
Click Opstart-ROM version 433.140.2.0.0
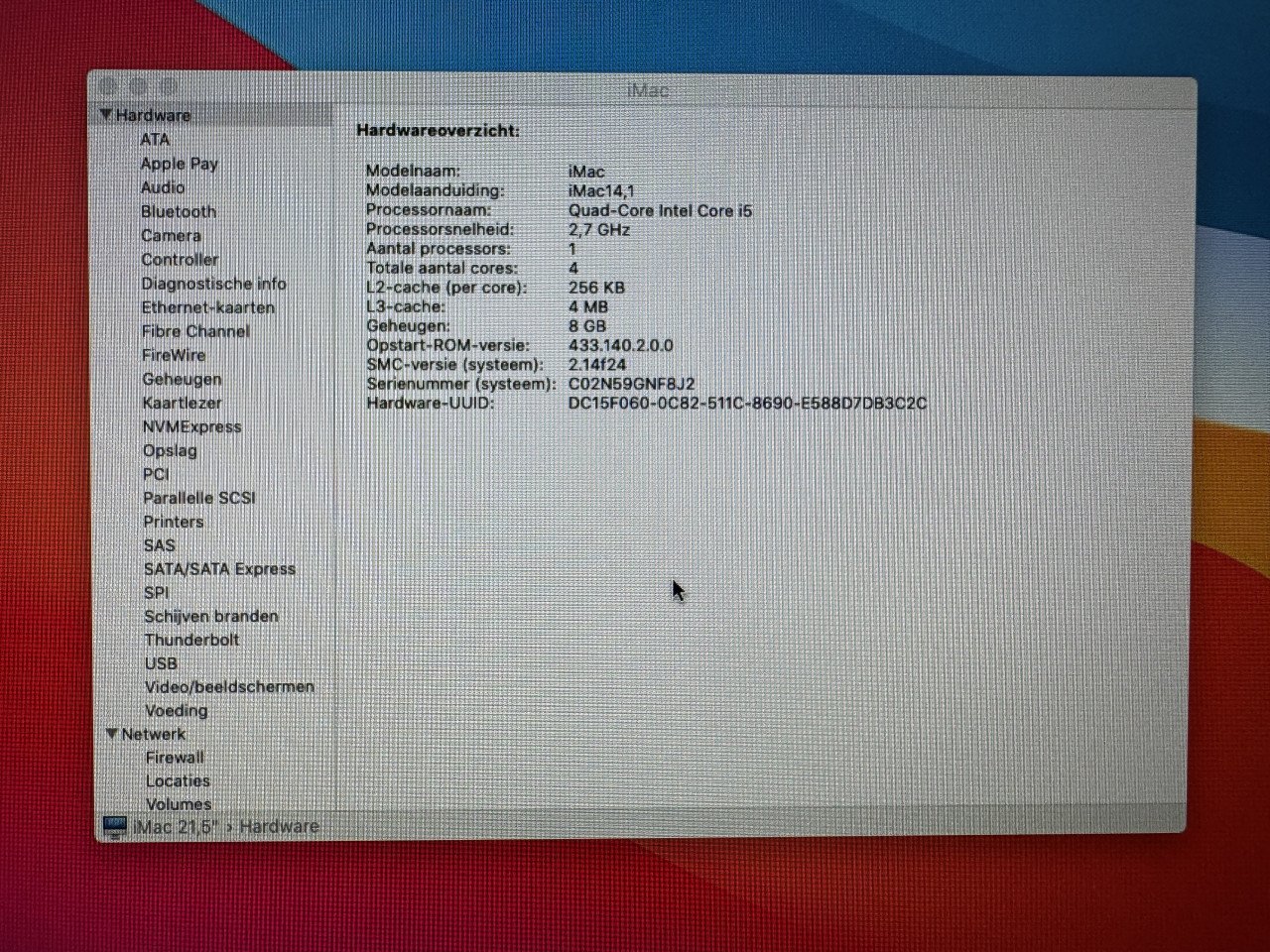pos(620,345)
